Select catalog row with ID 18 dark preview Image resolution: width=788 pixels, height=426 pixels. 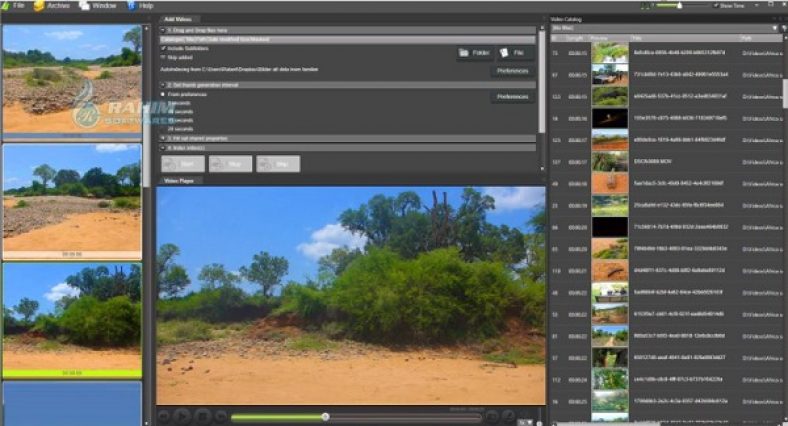click(x=666, y=118)
